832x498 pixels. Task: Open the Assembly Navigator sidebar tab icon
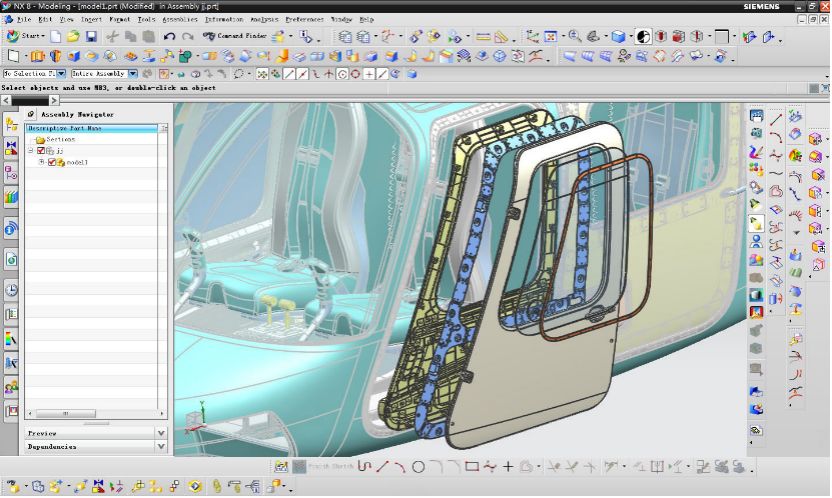point(11,124)
